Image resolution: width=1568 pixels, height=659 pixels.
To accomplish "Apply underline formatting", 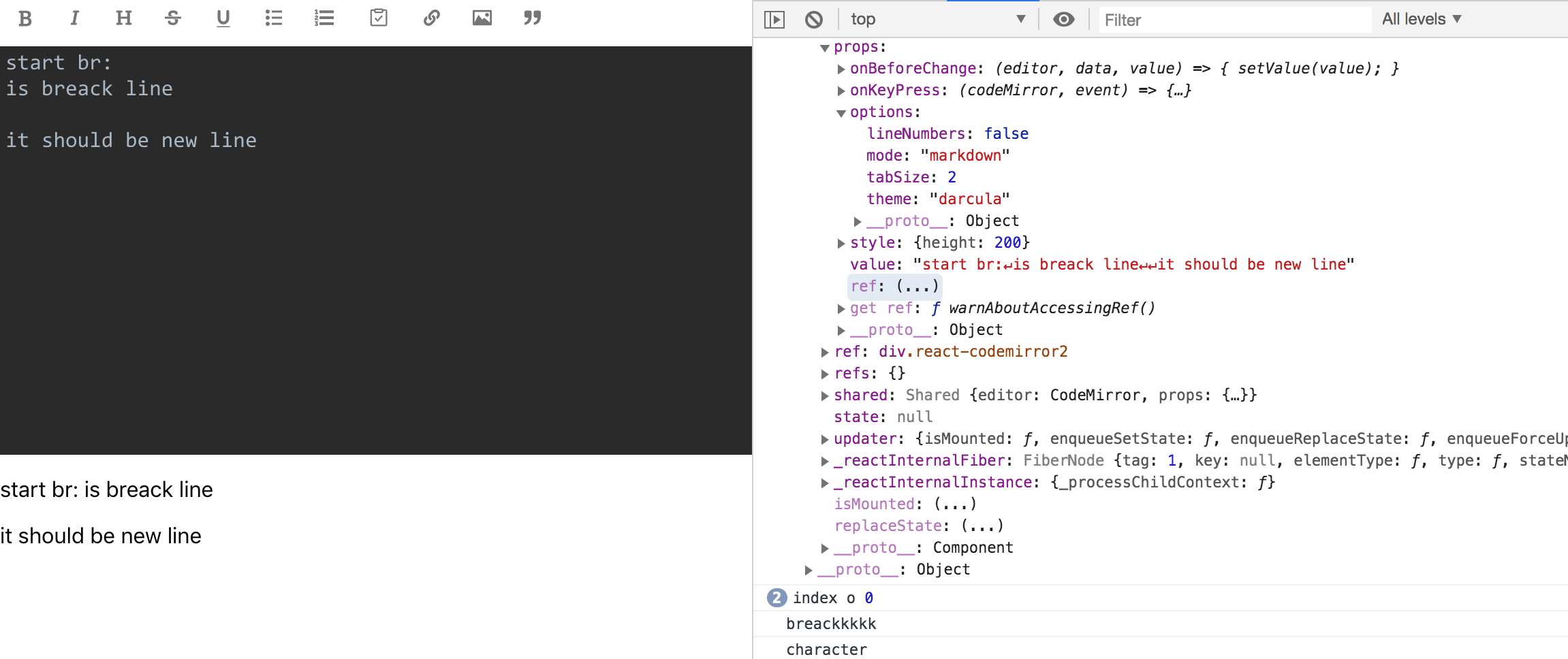I will pos(223,18).
